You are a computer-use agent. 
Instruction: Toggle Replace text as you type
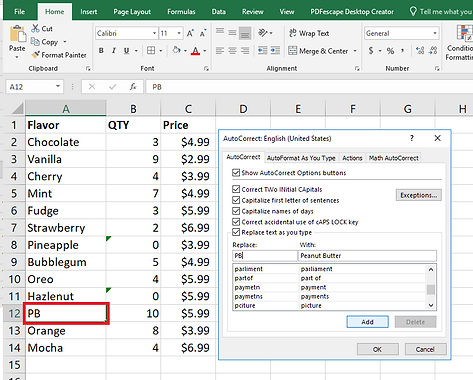click(236, 232)
